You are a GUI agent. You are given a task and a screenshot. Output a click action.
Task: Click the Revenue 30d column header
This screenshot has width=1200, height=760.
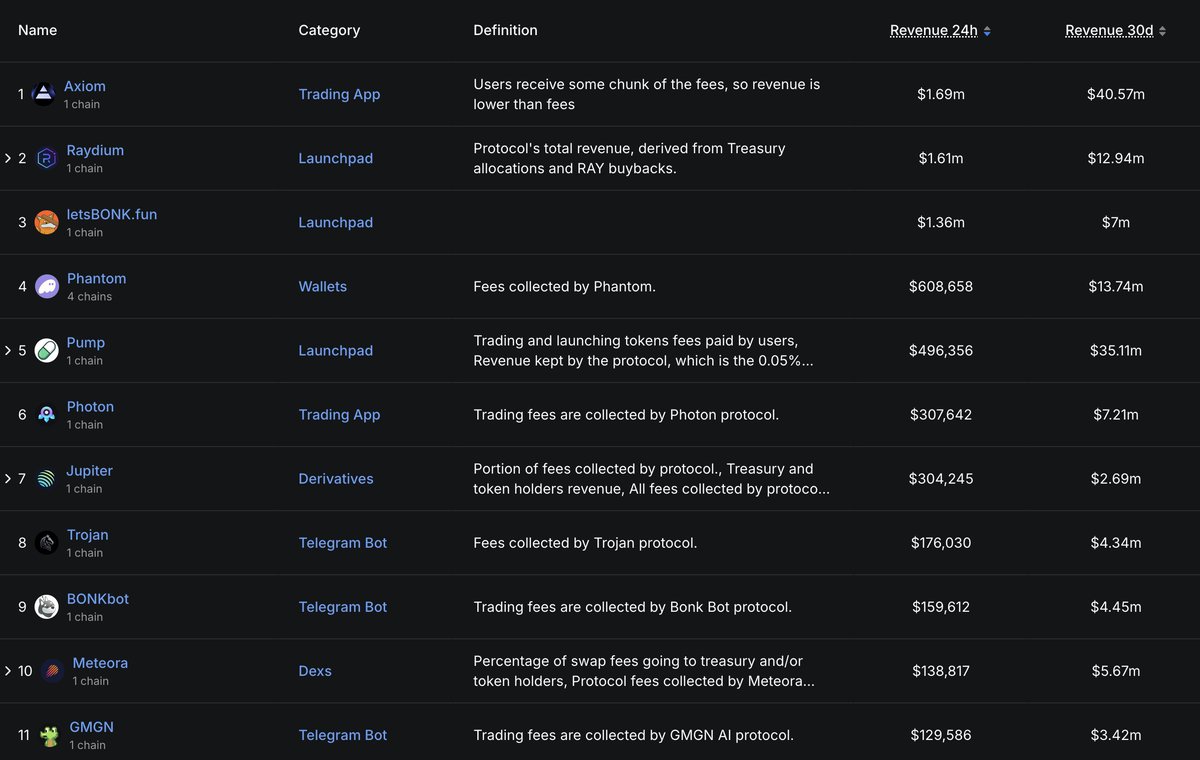(1109, 30)
